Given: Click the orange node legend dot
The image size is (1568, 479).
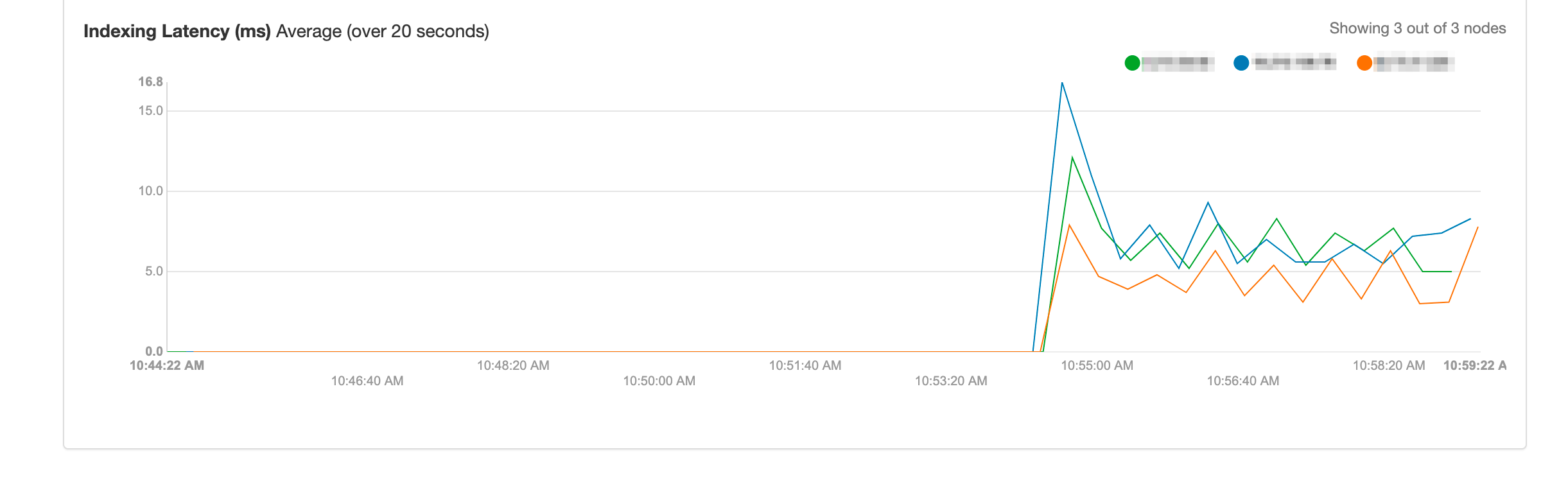Looking at the screenshot, I should (1364, 63).
